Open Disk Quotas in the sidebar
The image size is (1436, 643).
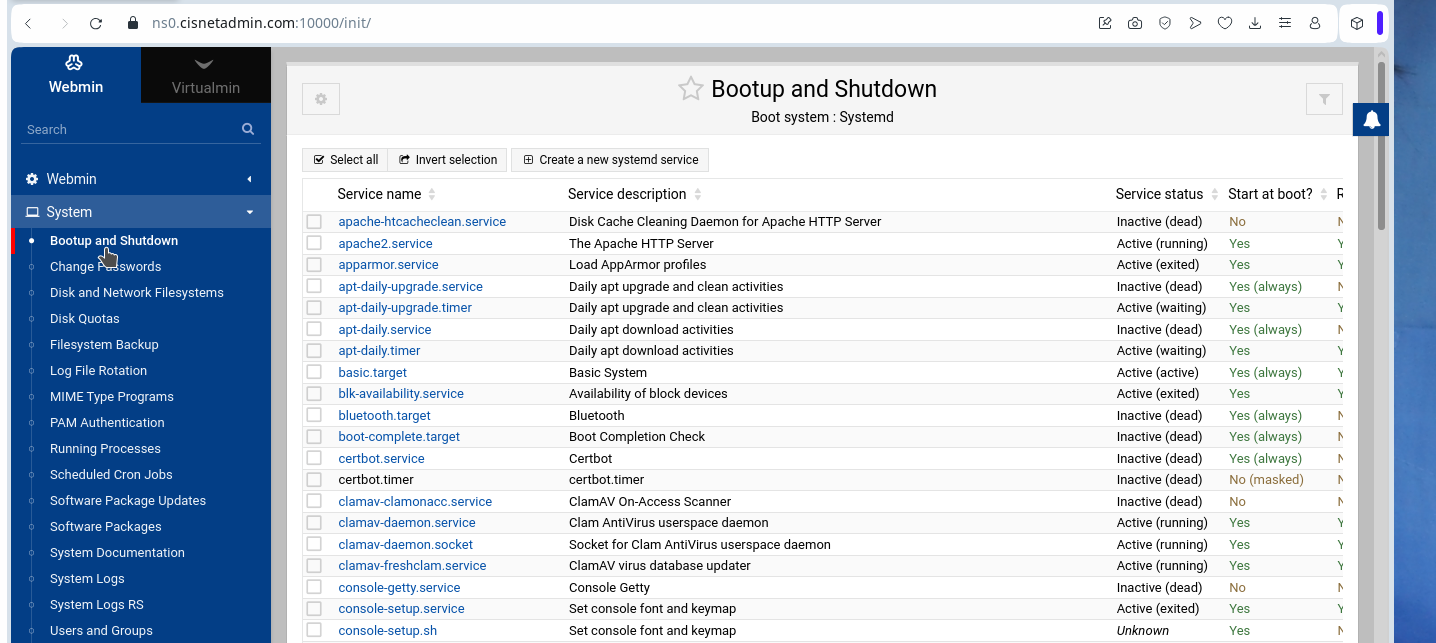click(x=85, y=319)
